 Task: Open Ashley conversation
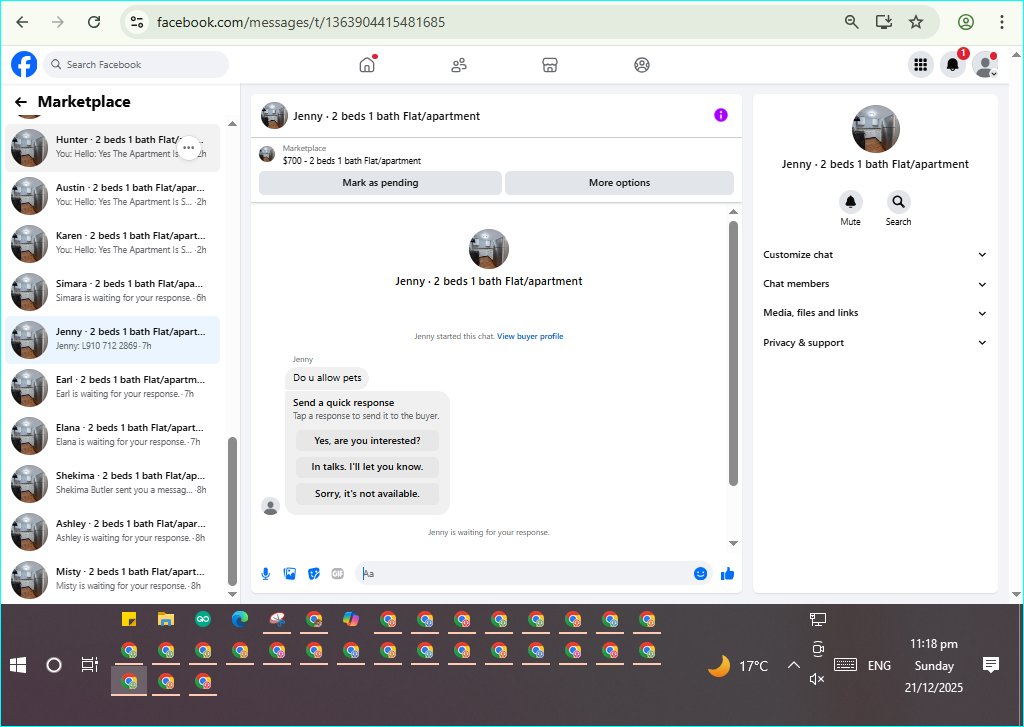tap(112, 532)
